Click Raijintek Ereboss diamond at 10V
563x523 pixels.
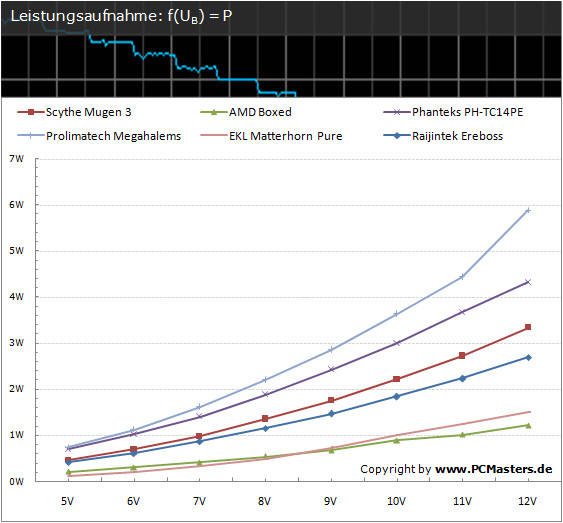pyautogui.click(x=396, y=397)
